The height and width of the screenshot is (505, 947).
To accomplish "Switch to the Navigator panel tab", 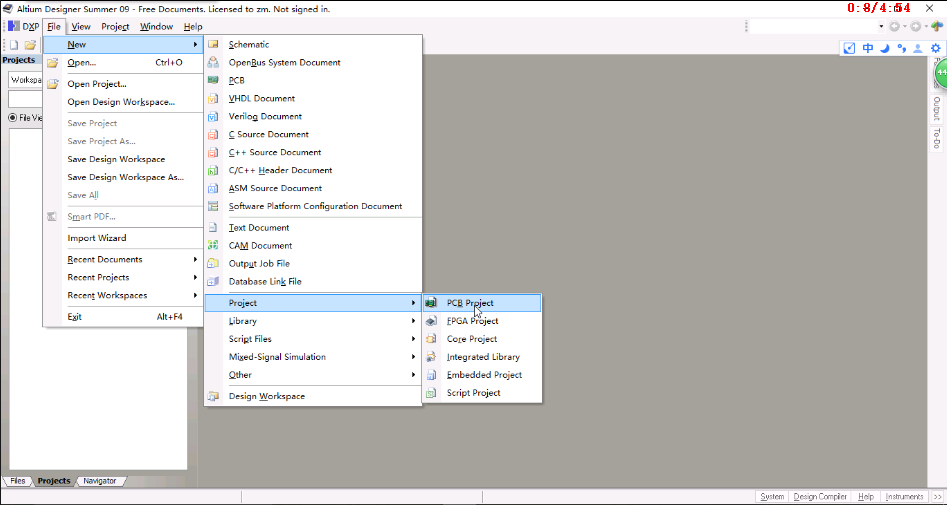I will pyautogui.click(x=100, y=481).
